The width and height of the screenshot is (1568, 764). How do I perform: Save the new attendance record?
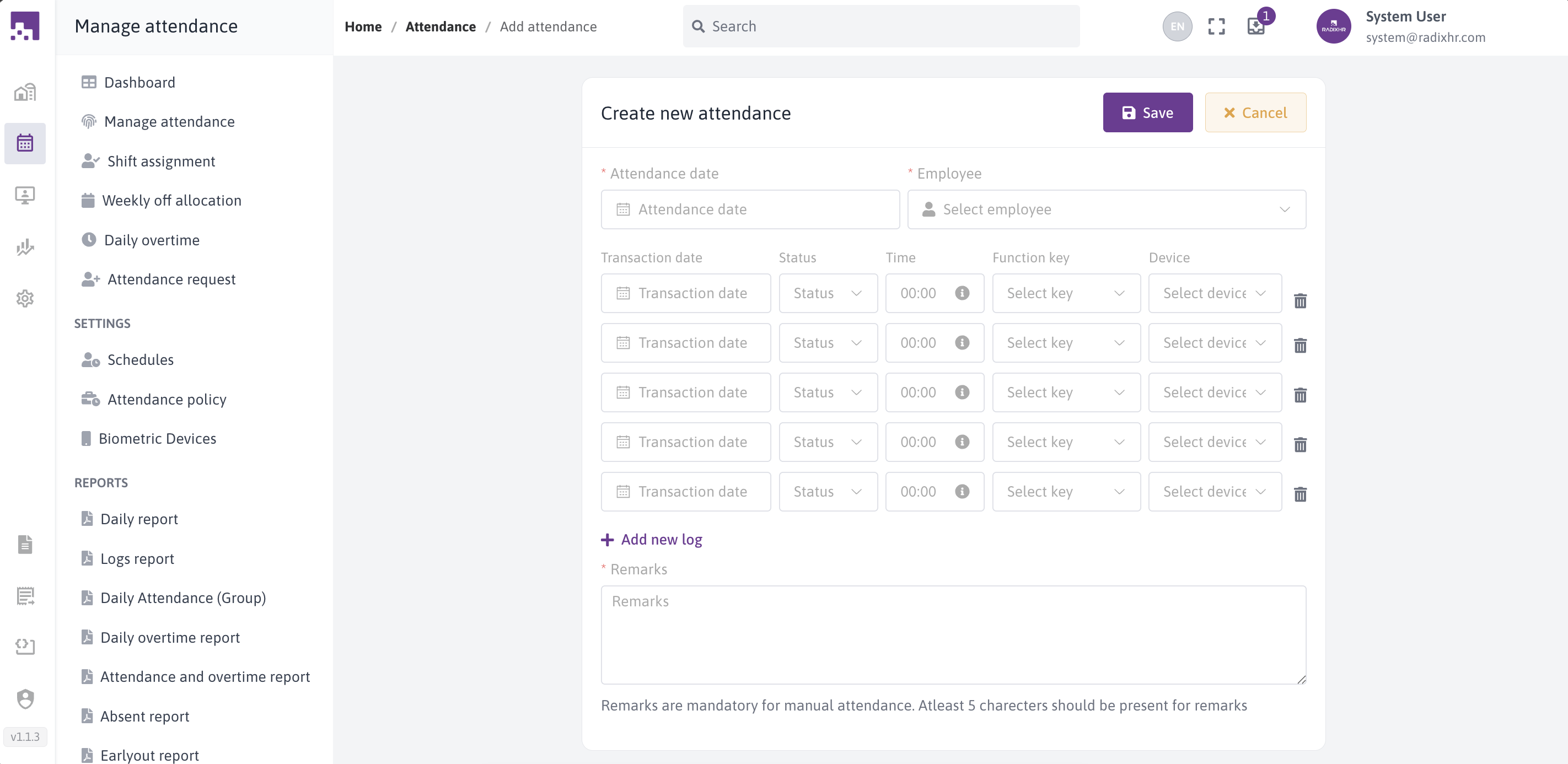(x=1147, y=112)
